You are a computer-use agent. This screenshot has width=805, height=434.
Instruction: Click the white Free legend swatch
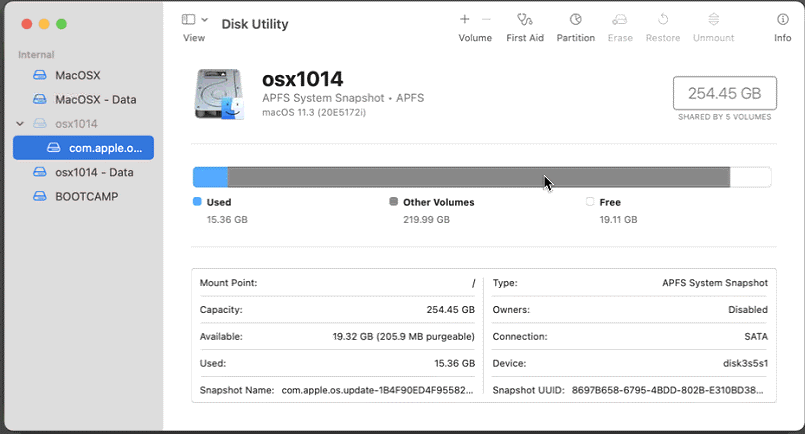590,201
